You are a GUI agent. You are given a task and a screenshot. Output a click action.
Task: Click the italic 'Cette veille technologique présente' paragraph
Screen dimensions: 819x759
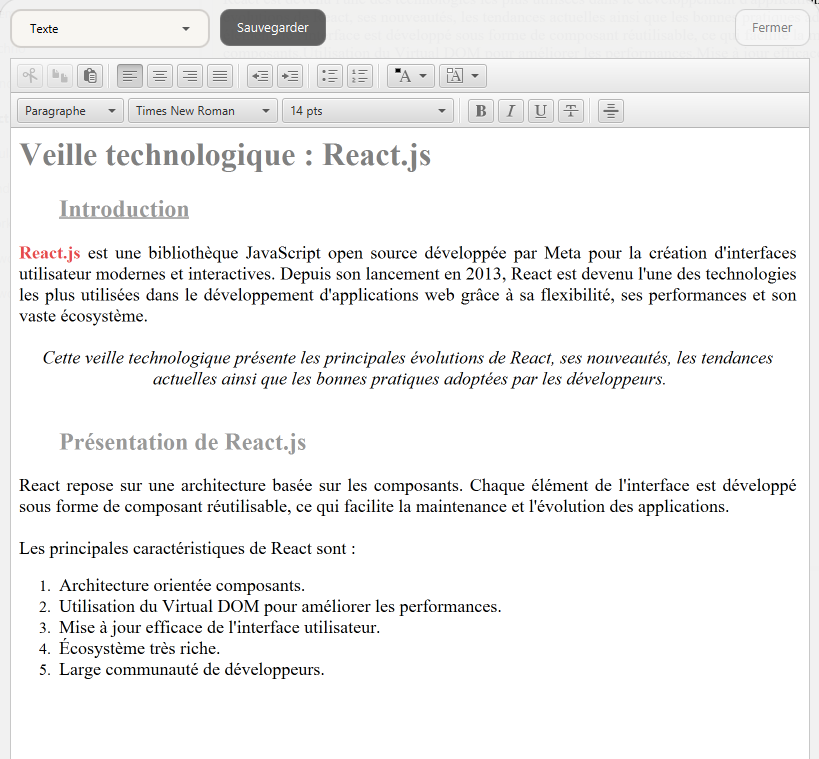tap(408, 368)
